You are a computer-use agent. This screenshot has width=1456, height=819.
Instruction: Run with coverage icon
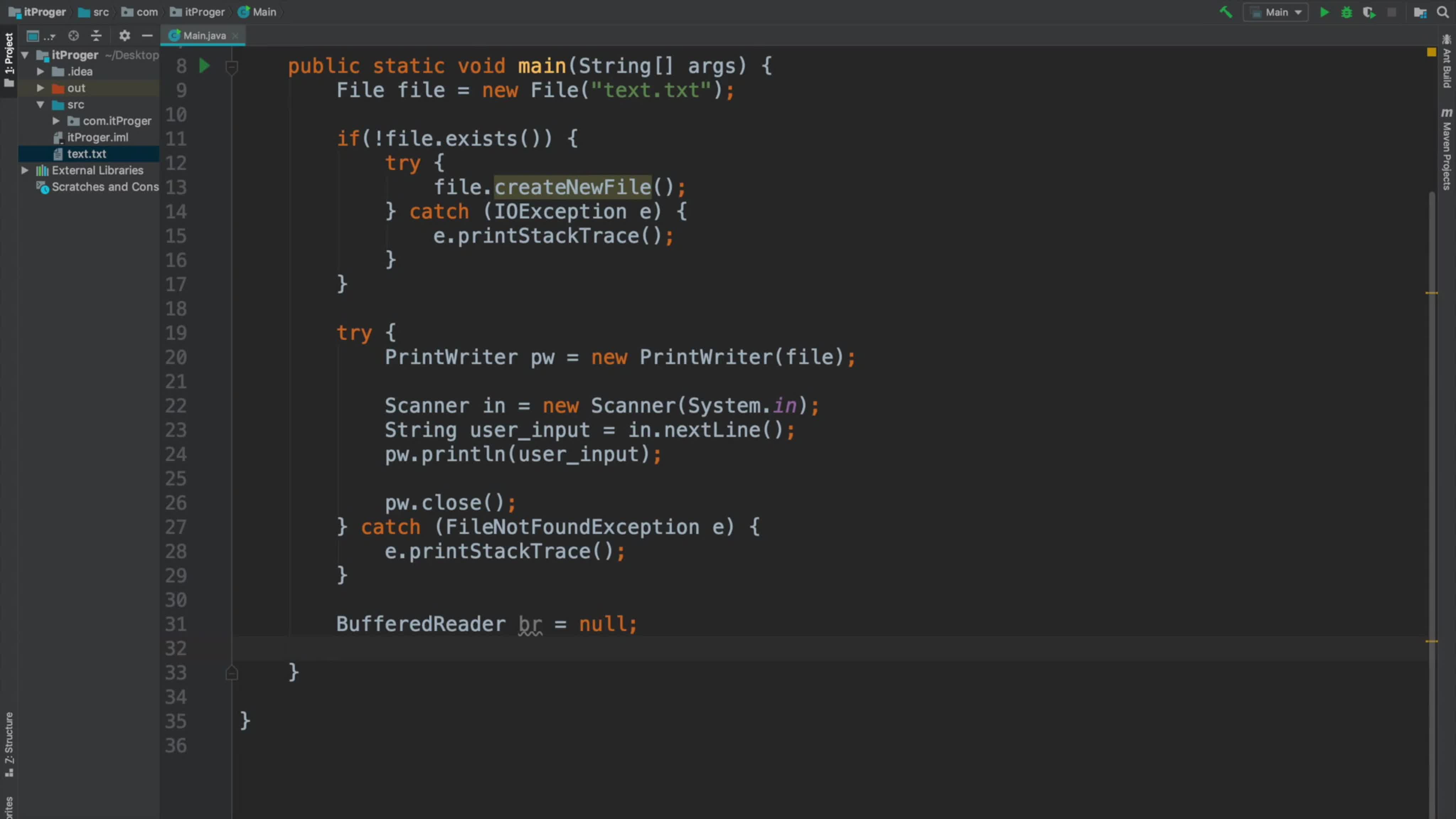click(1369, 12)
